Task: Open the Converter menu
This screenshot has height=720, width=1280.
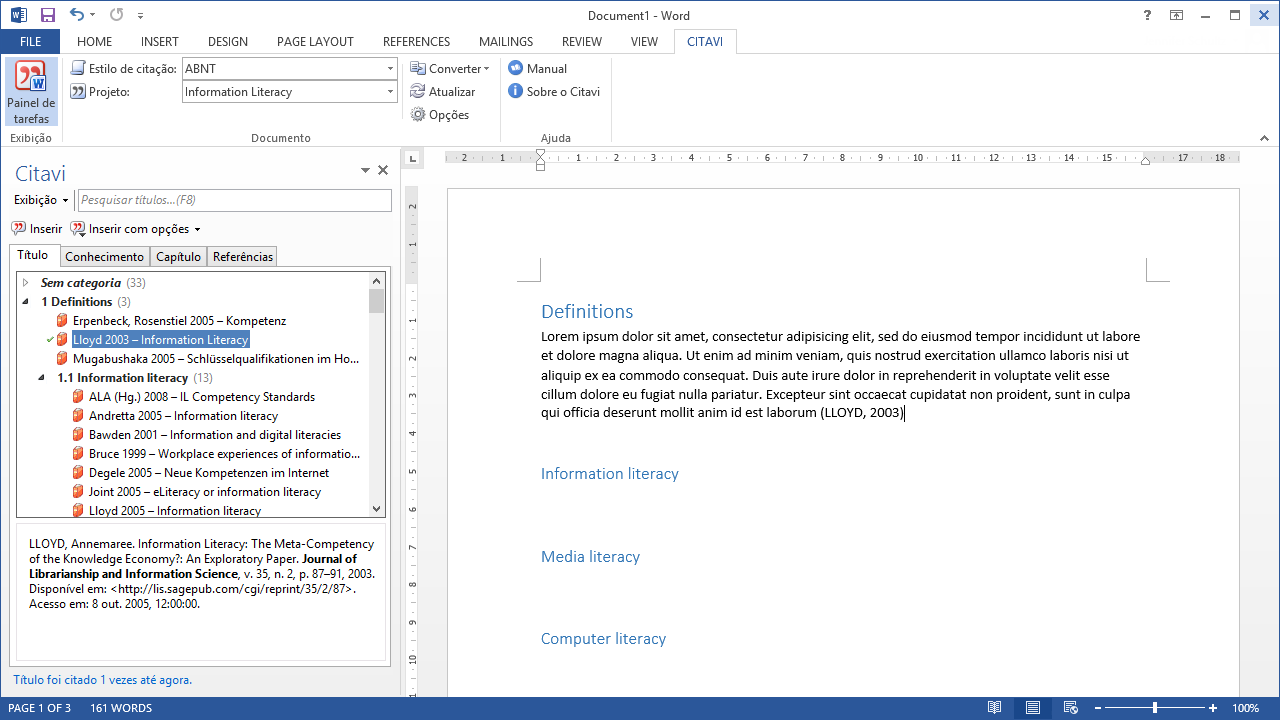Action: pos(450,69)
